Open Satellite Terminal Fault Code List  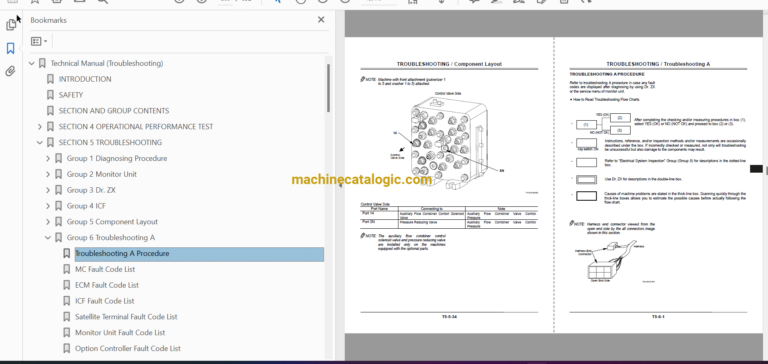[x=126, y=316]
